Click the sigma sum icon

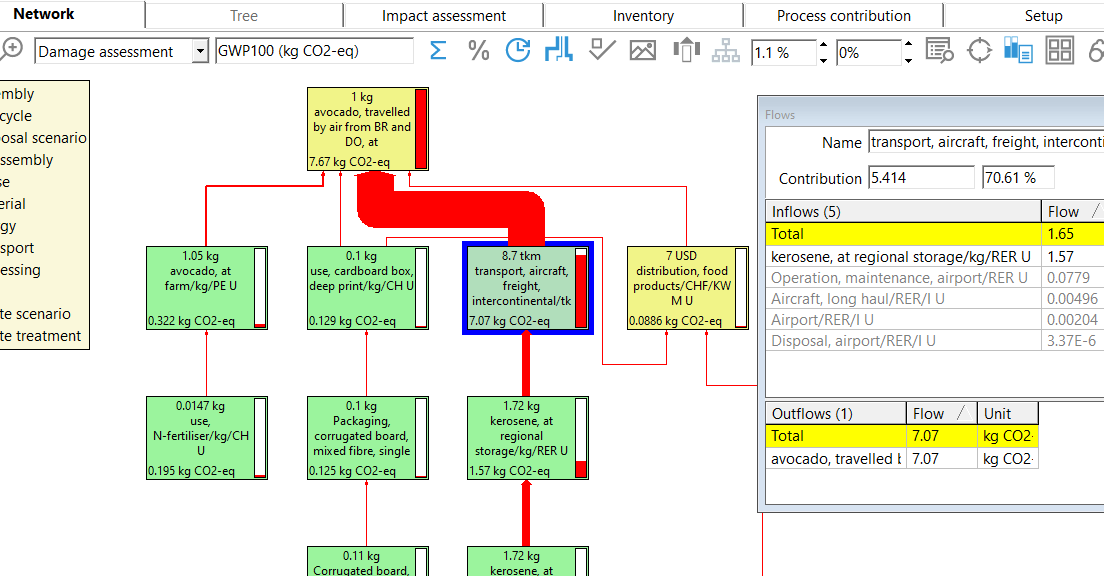point(438,51)
